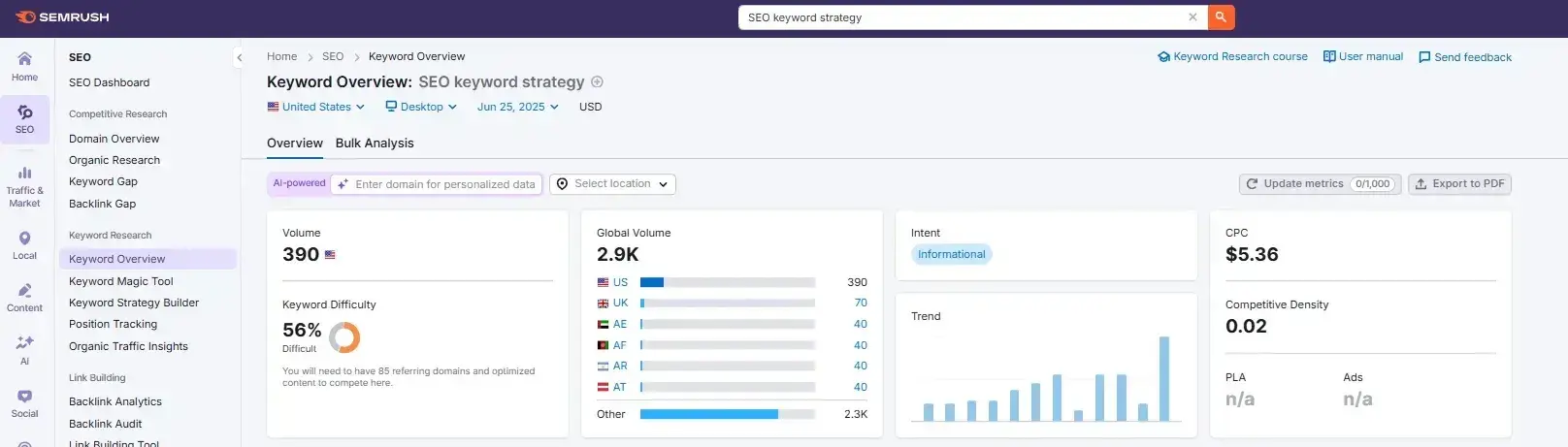This screenshot has width=1568, height=447.
Task: Switch to the Overview tab
Action: [x=295, y=143]
